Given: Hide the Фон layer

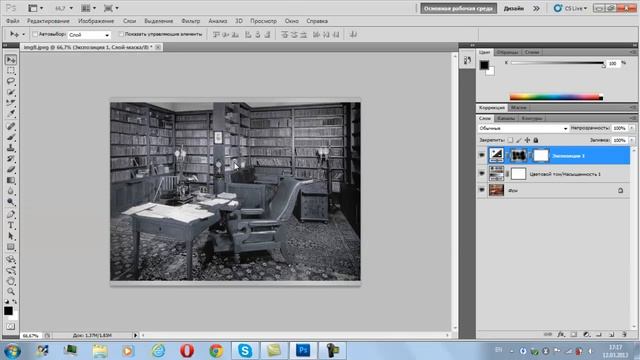Looking at the screenshot, I should (x=482, y=190).
